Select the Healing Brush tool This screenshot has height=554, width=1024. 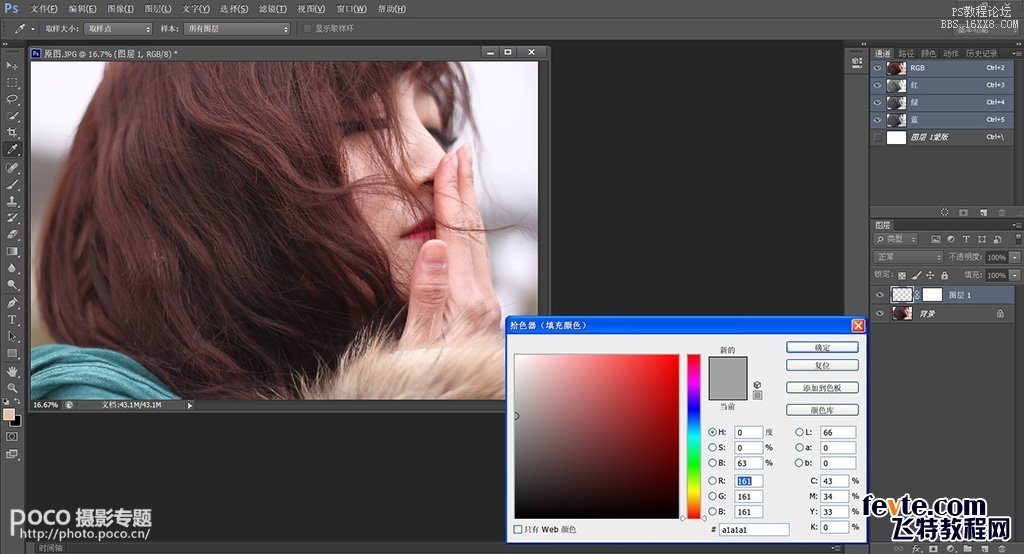[x=12, y=168]
